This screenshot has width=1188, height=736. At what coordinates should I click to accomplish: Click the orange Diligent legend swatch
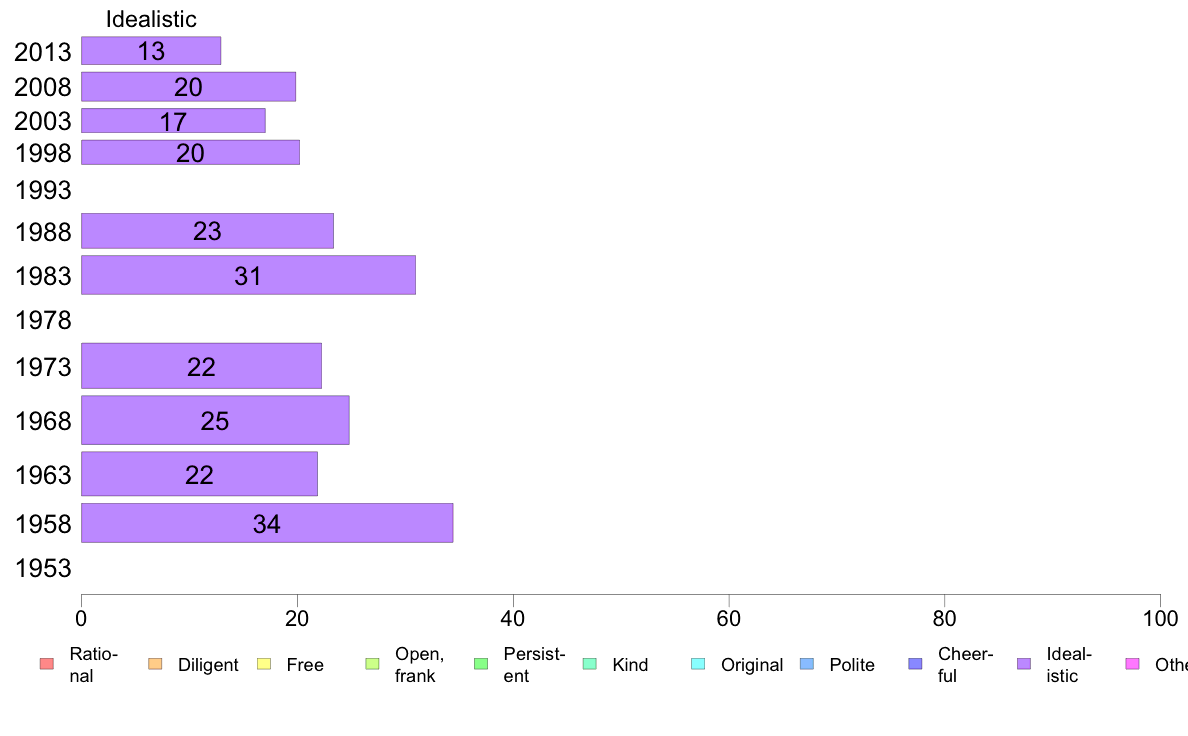coord(154,665)
